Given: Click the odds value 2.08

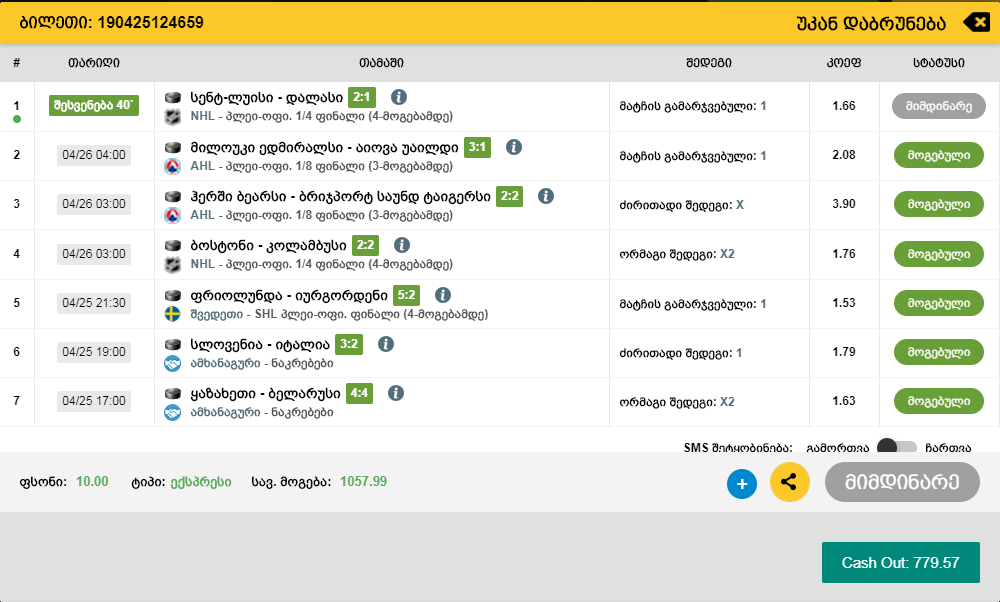Looking at the screenshot, I should click(844, 155).
